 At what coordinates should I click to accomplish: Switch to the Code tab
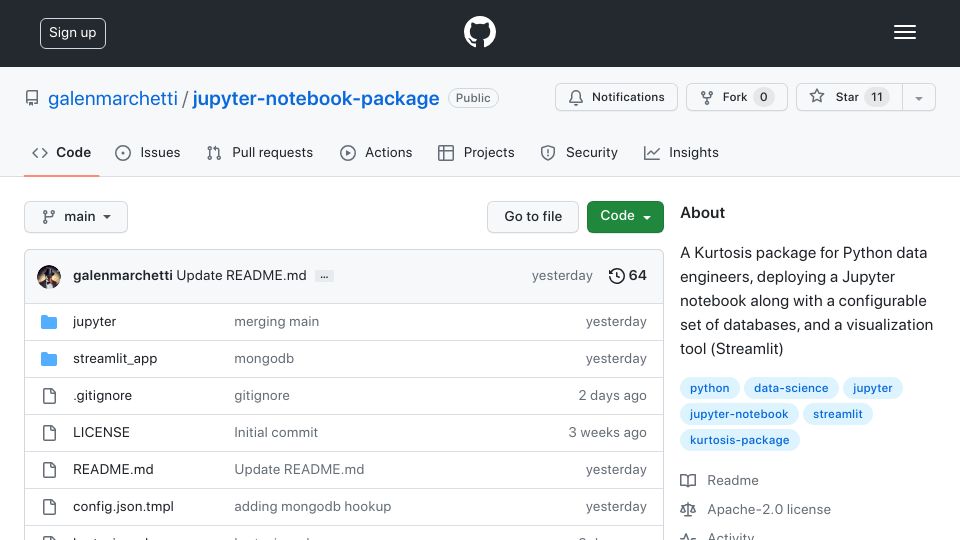pyautogui.click(x=61, y=152)
